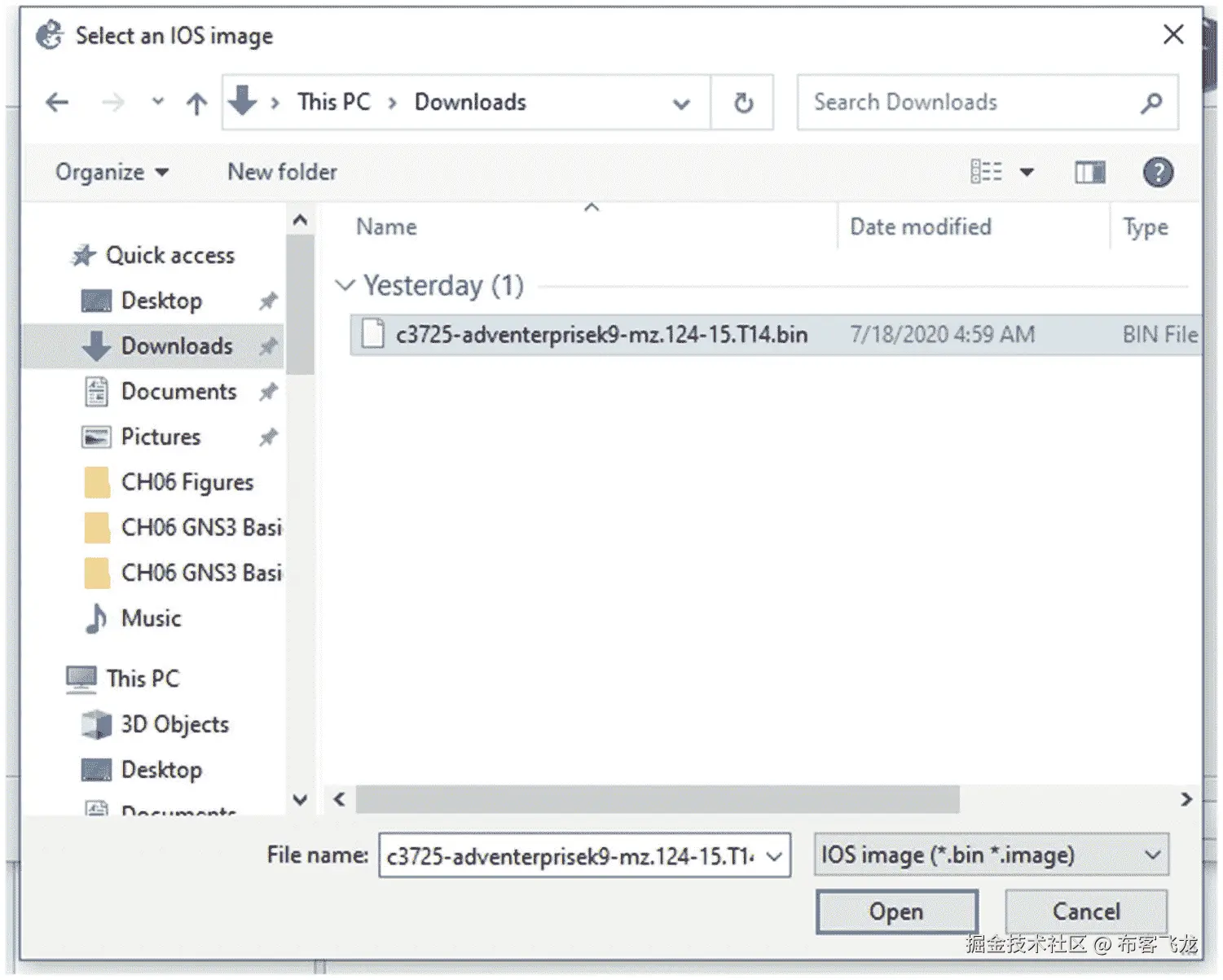1223x980 pixels.
Task: Click the pin icon next to Downloads
Action: point(268,347)
